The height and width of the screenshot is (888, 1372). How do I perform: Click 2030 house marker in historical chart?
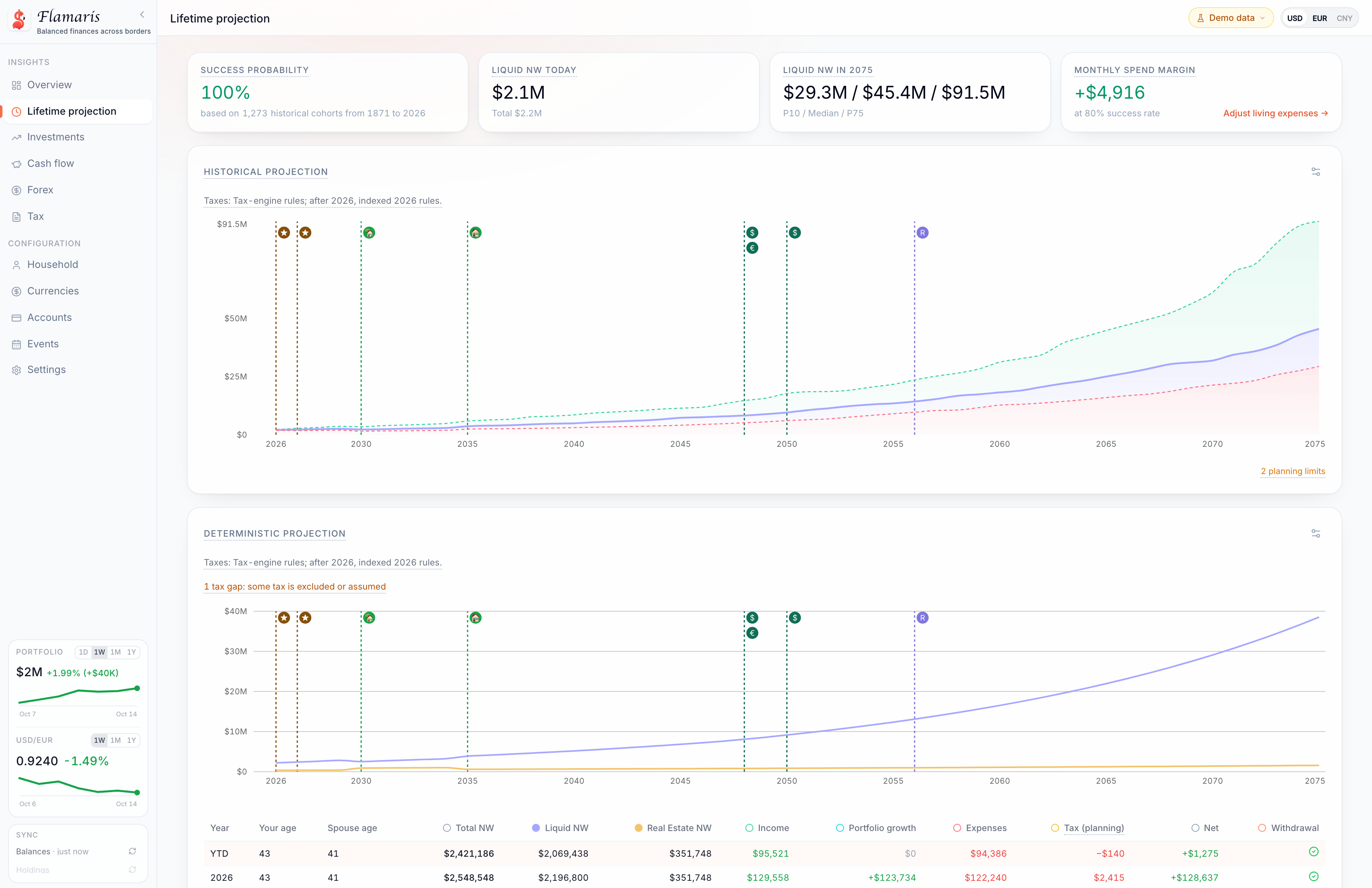(369, 233)
